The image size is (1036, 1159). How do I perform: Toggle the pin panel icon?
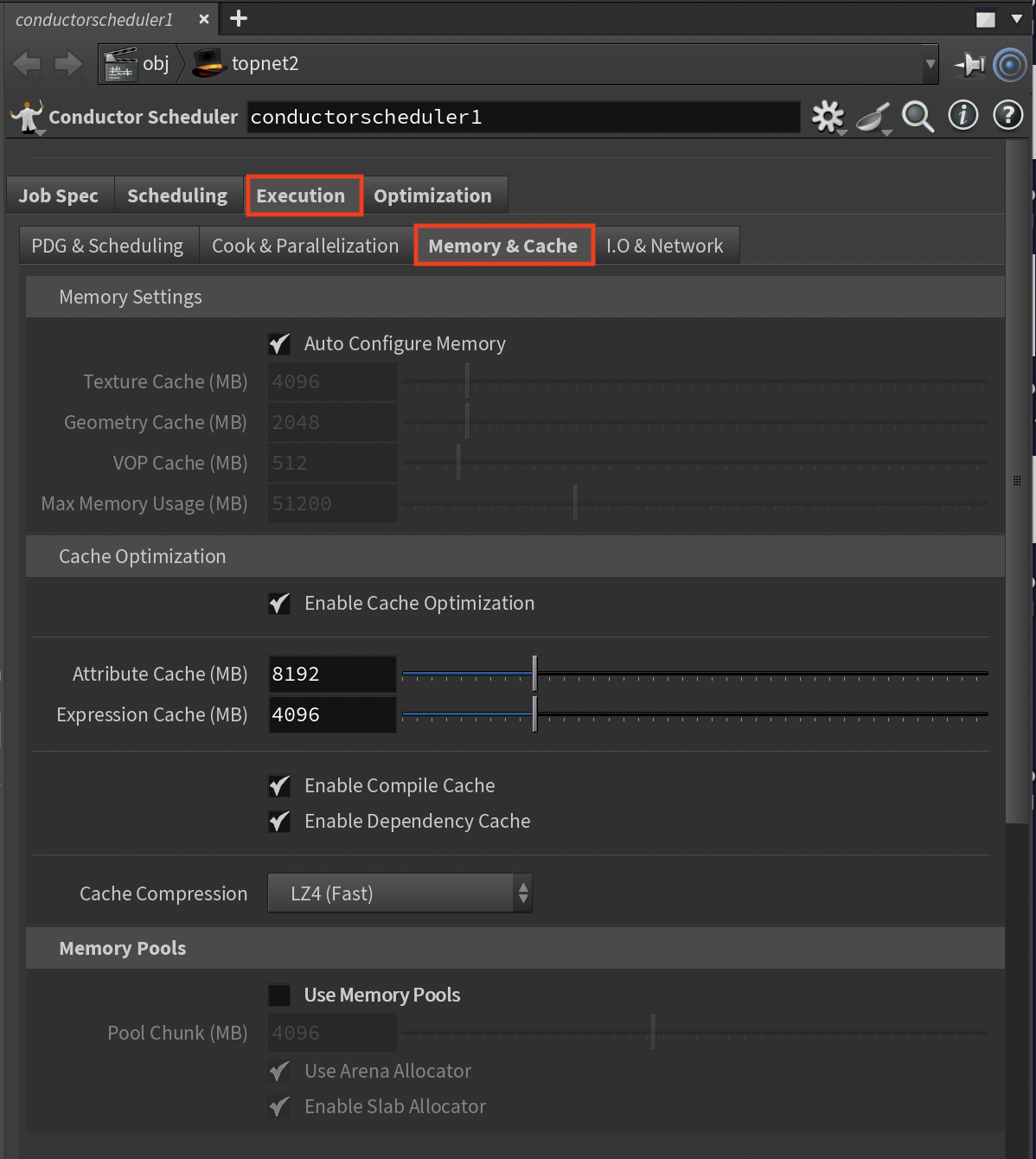(970, 64)
